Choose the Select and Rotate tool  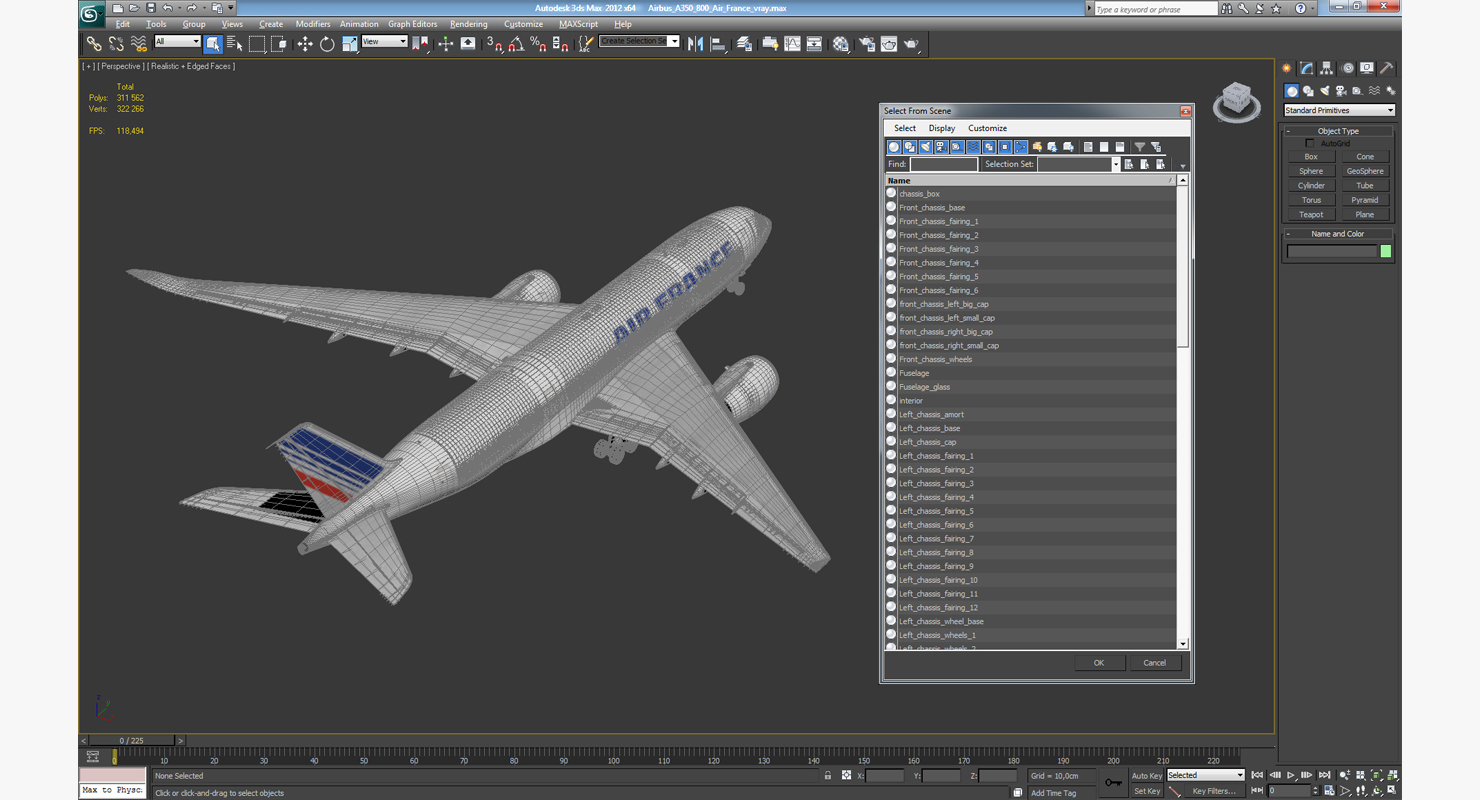327,43
